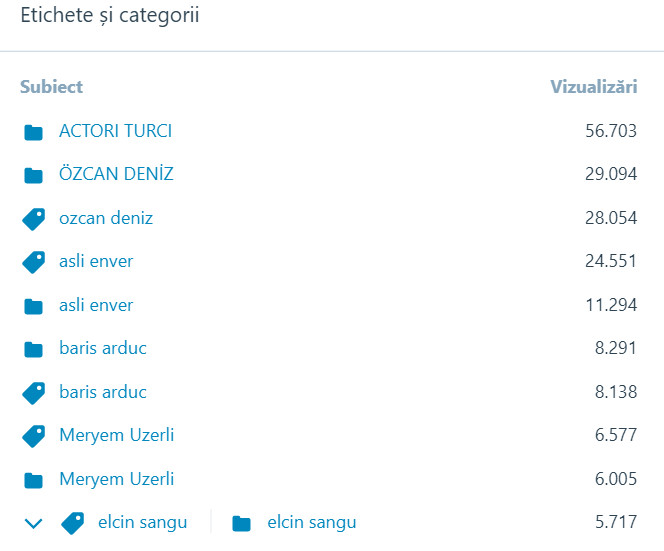Open the ÖZCAN DENİZ category link

coord(116,174)
